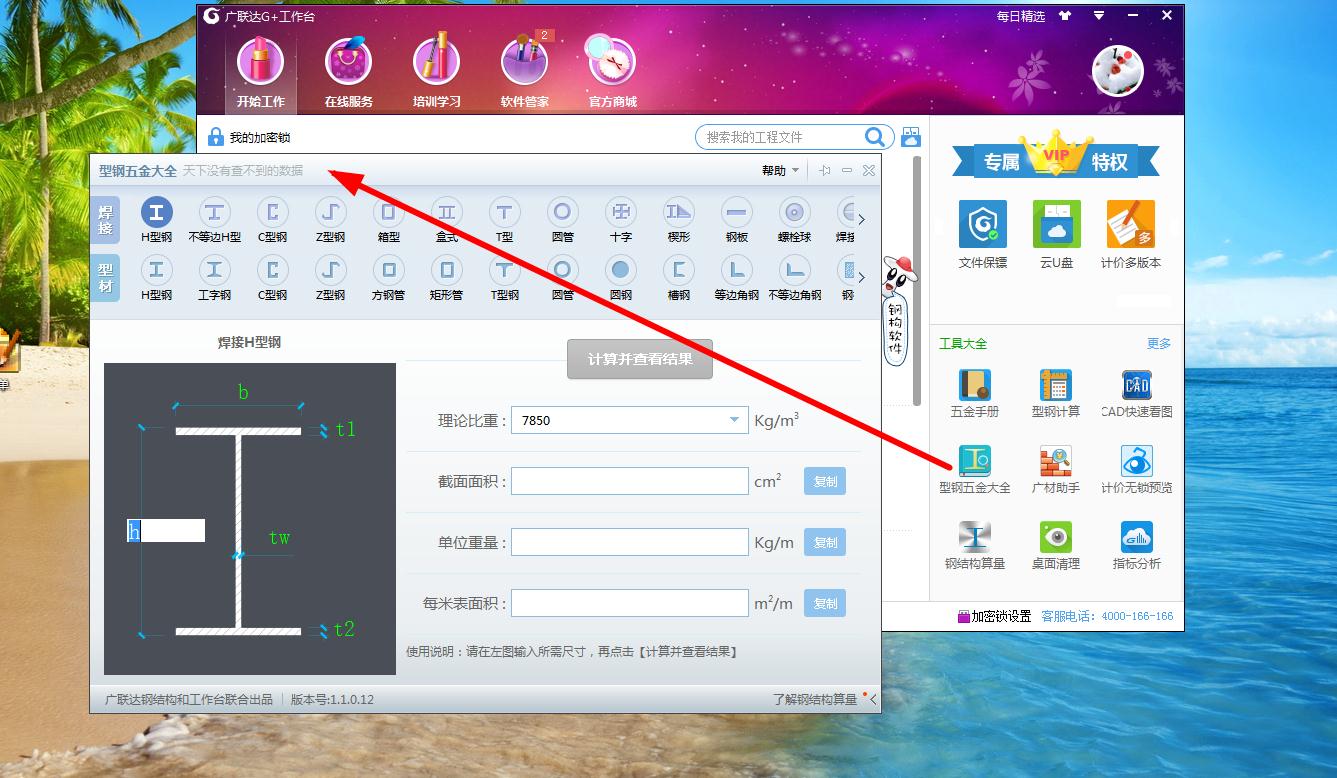
Task: Open 了解钢结构算量 link
Action: 815,699
